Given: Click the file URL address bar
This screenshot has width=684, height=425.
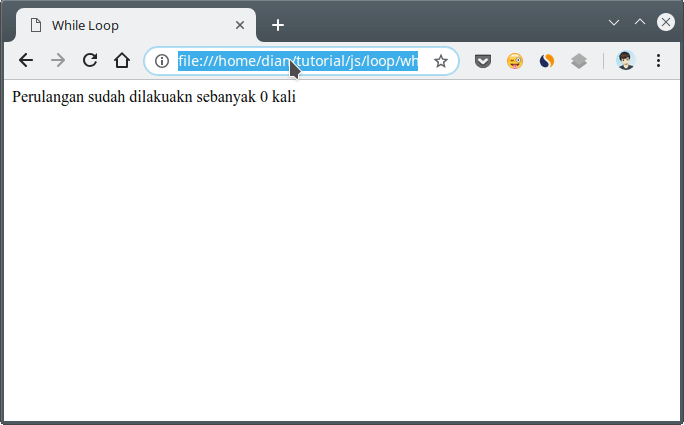Looking at the screenshot, I should pos(298,61).
